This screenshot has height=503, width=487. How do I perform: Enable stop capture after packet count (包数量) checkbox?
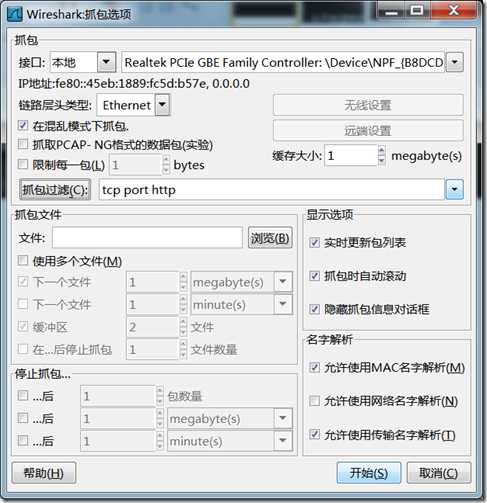coord(23,396)
